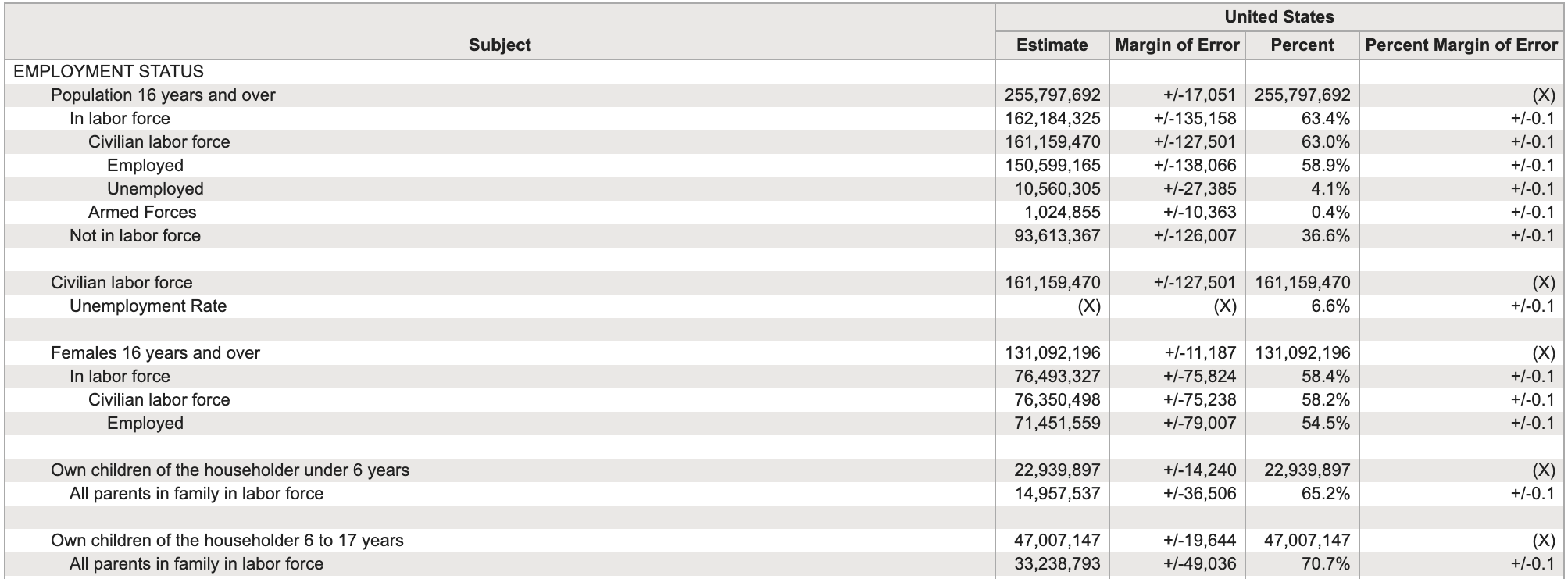Click the Margin of Error column header
Image resolution: width=1568 pixels, height=579 pixels.
pyautogui.click(x=1177, y=45)
